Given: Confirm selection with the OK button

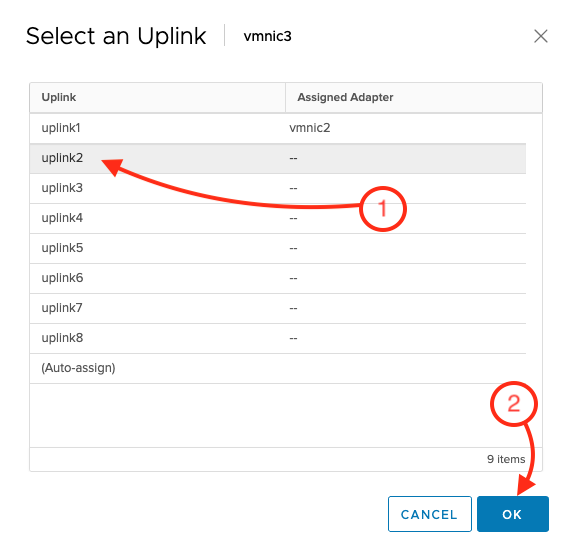Looking at the screenshot, I should (x=513, y=514).
